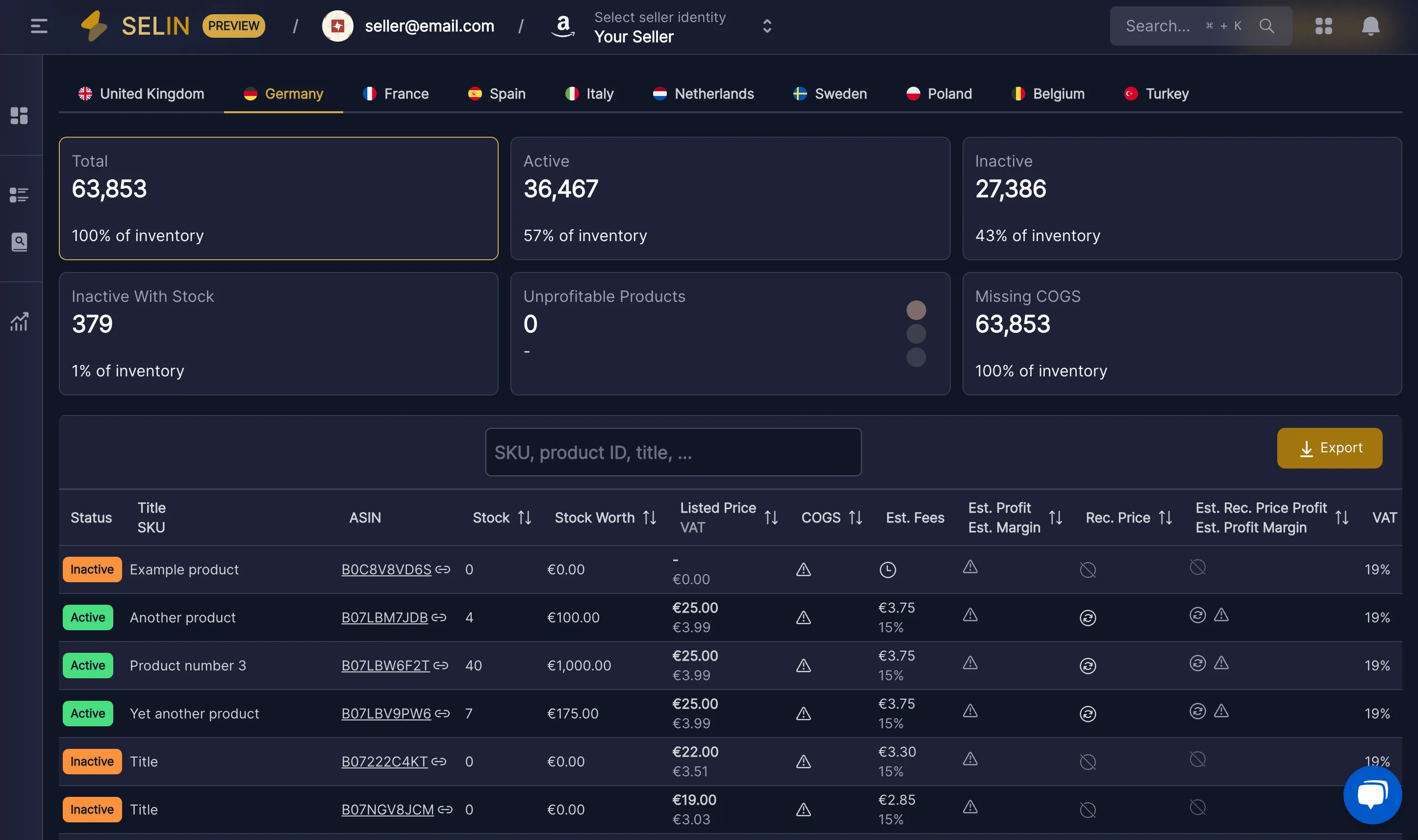Click COGS warning icon for Example product
The width and height of the screenshot is (1418, 840).
(x=804, y=569)
